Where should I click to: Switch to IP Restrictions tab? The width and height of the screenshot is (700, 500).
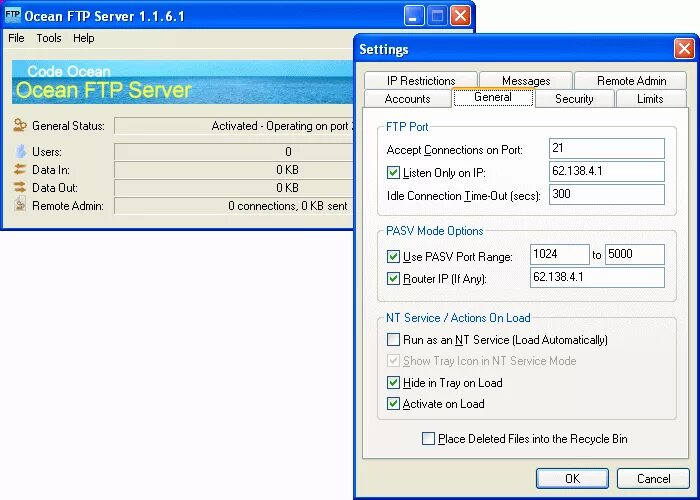[x=421, y=81]
